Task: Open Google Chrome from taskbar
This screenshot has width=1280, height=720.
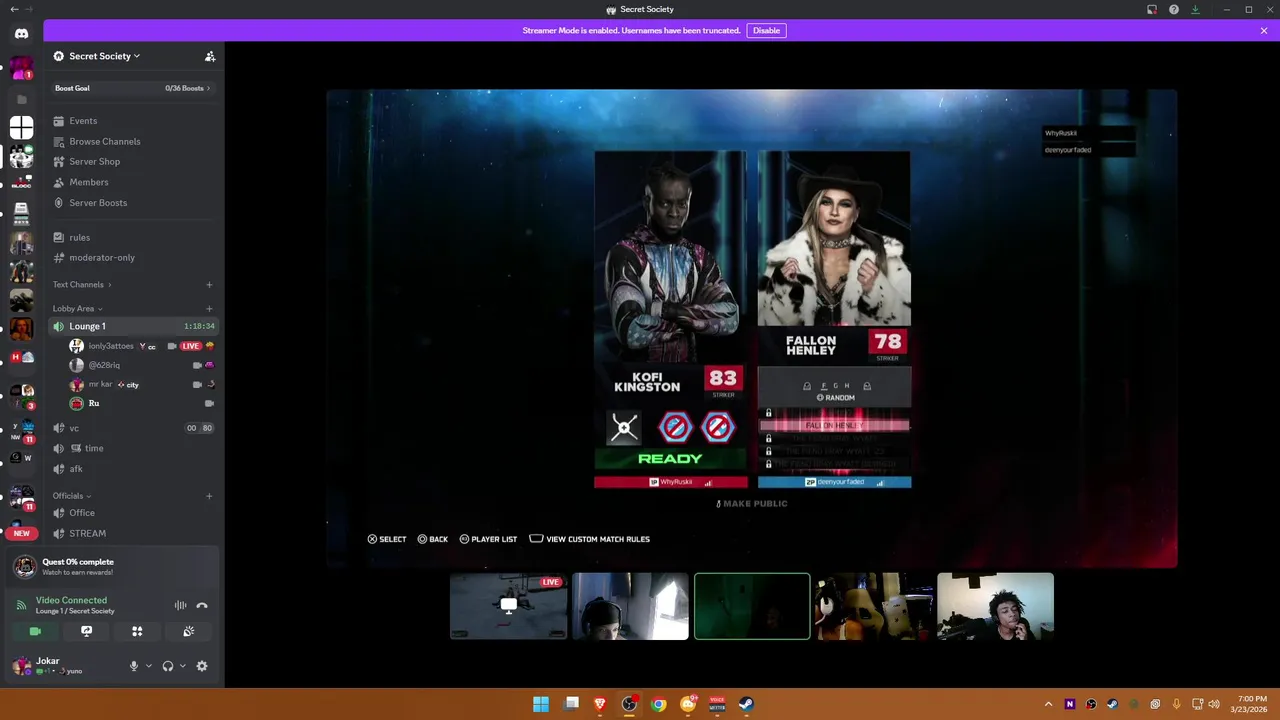Action: [x=658, y=704]
